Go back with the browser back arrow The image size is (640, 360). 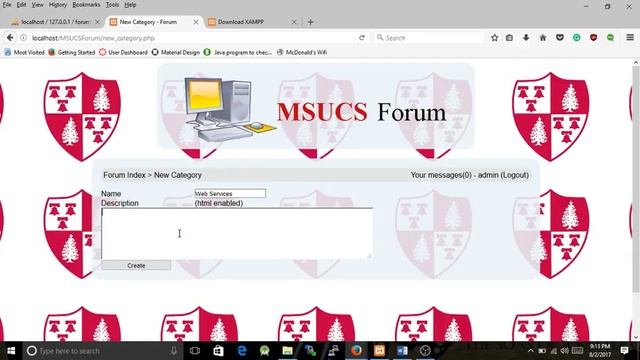coord(10,38)
